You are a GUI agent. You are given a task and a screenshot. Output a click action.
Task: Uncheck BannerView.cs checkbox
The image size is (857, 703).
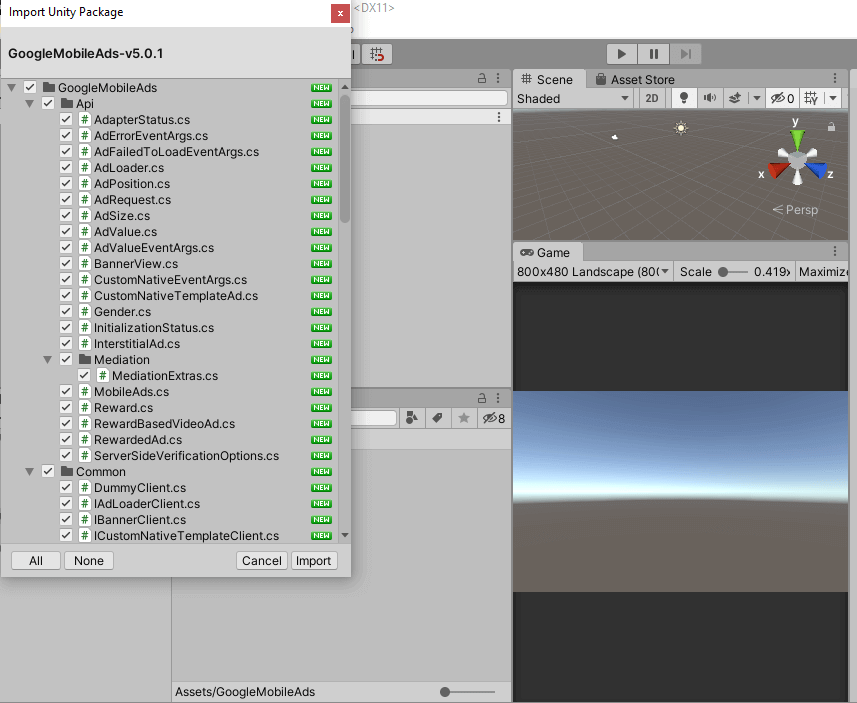coord(66,263)
